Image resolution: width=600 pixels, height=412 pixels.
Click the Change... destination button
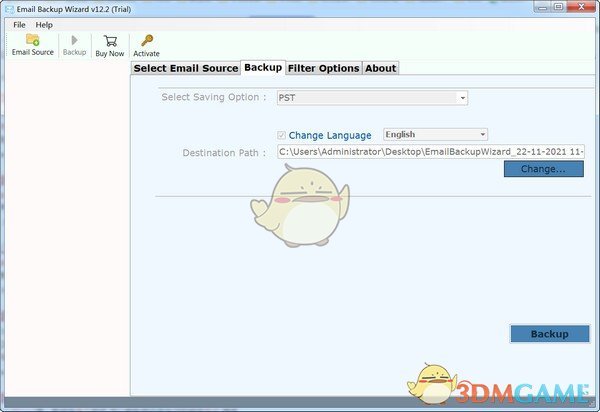pos(544,169)
